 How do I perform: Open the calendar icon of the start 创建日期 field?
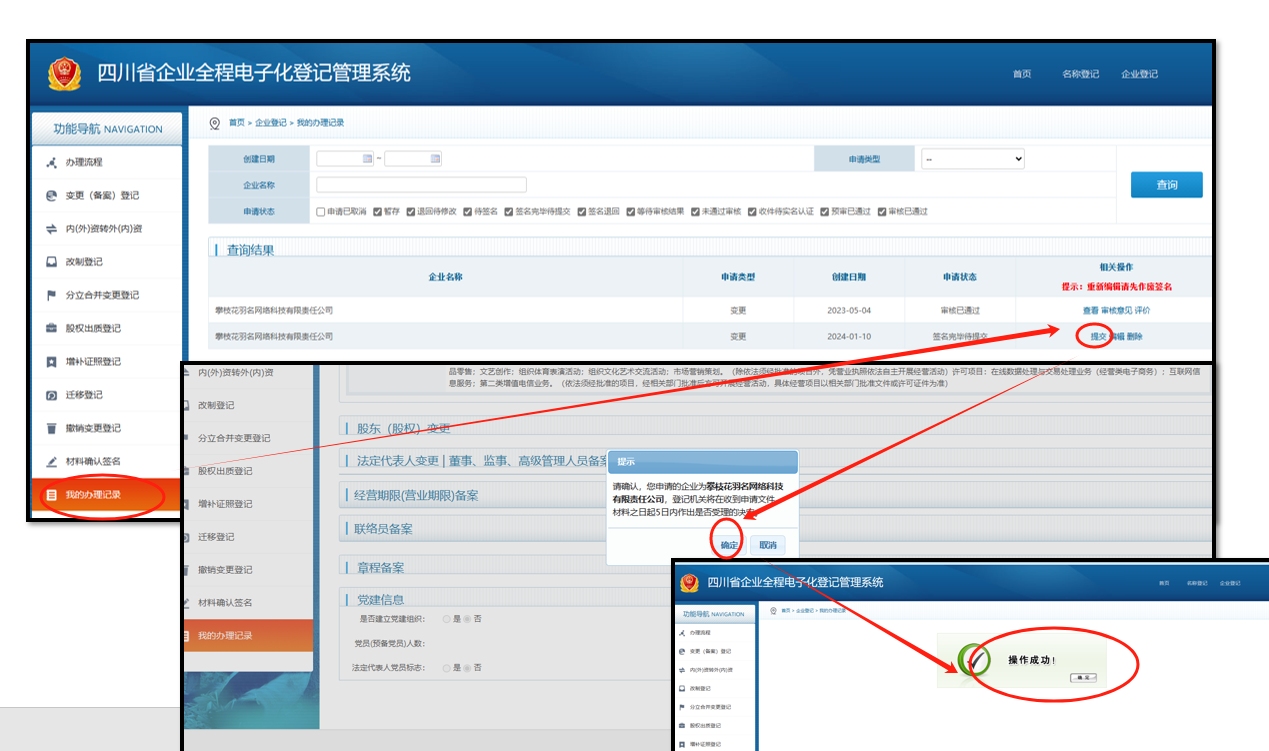click(x=367, y=159)
